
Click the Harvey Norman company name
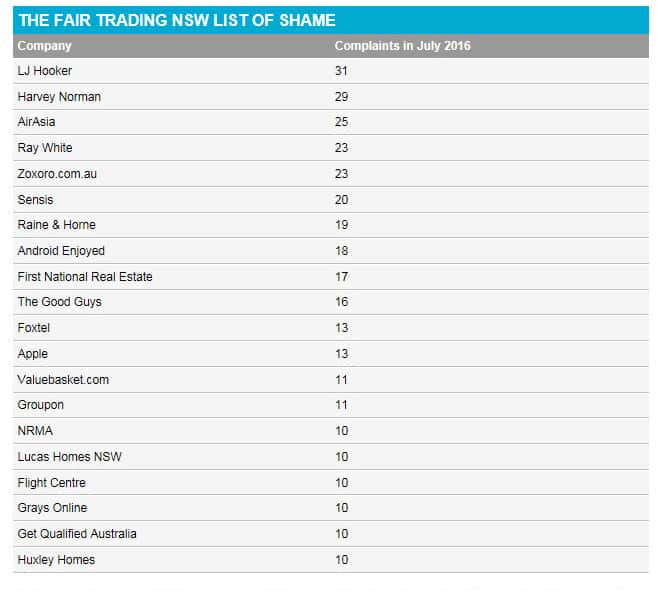pyautogui.click(x=59, y=97)
